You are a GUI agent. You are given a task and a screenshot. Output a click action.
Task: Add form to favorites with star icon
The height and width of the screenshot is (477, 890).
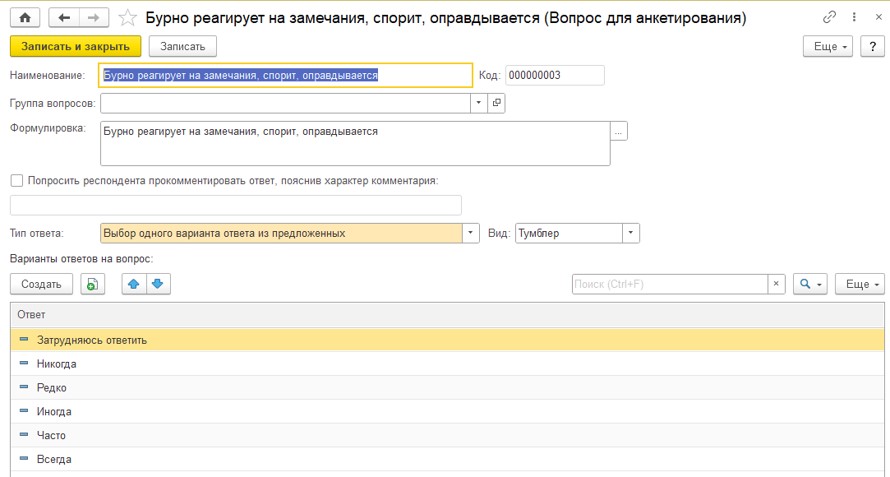point(128,18)
